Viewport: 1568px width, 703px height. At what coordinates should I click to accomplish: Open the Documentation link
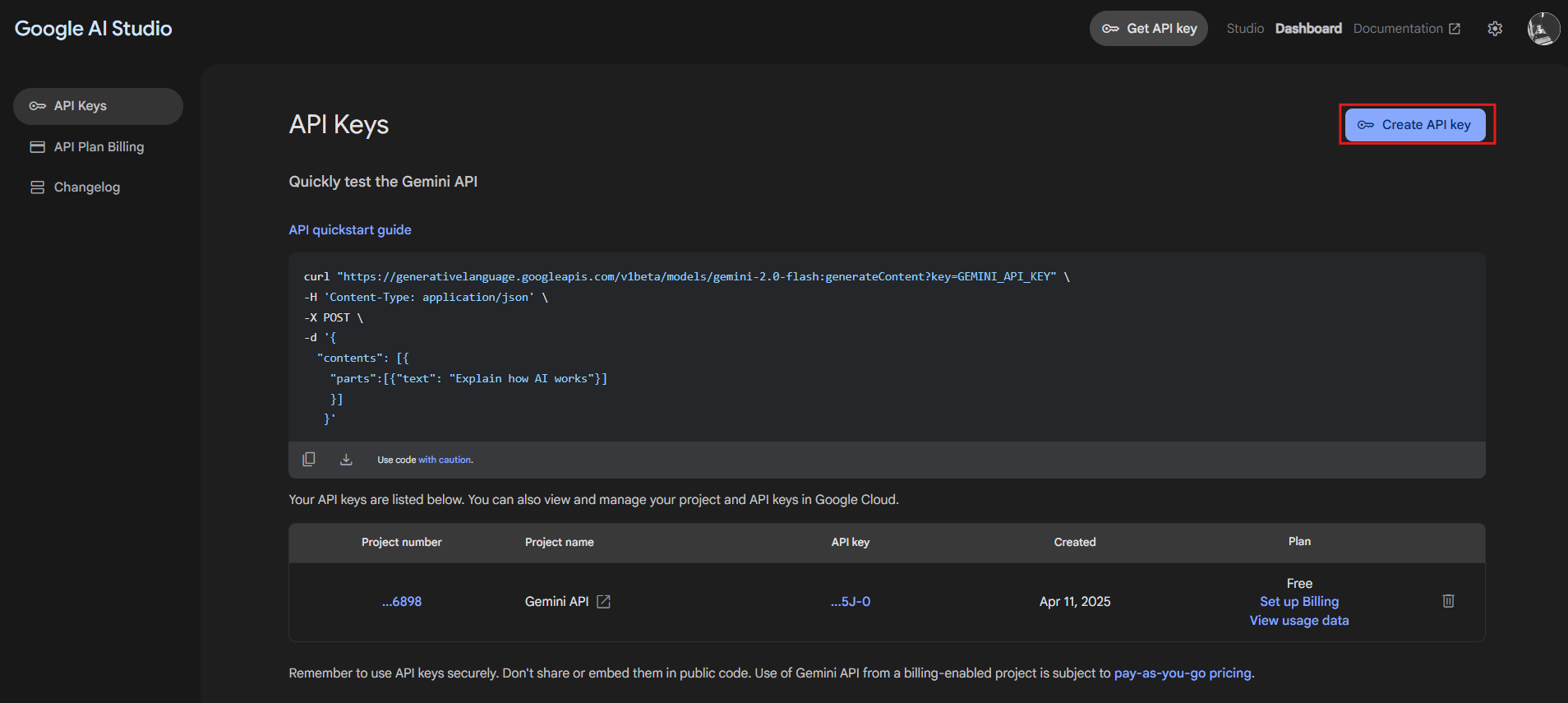[1407, 28]
